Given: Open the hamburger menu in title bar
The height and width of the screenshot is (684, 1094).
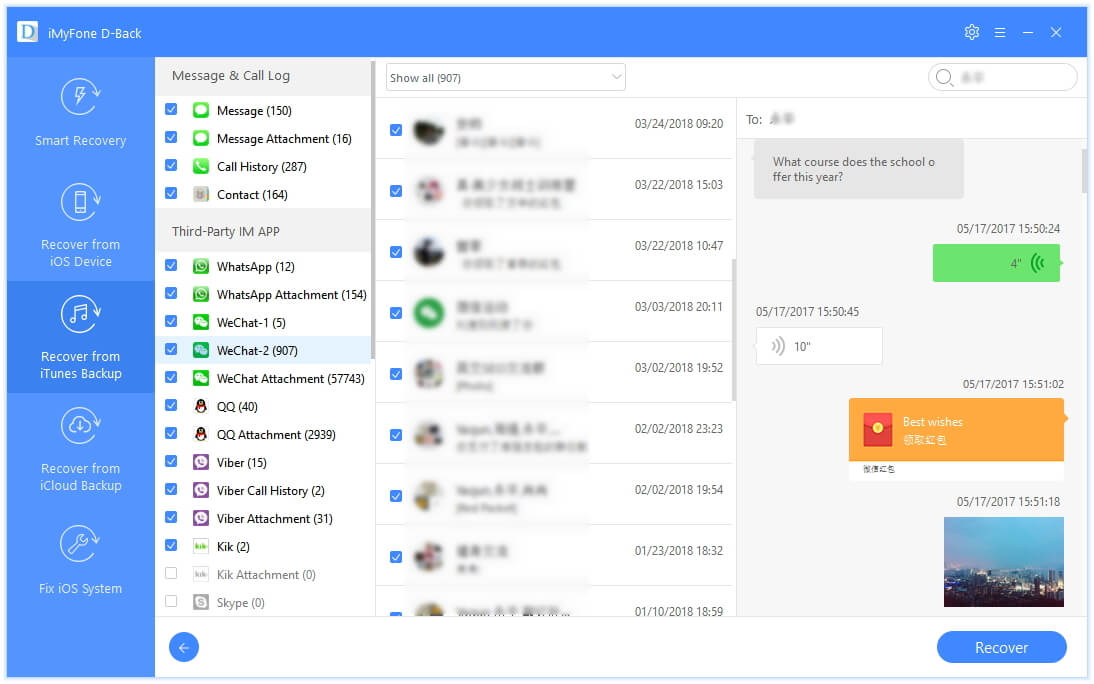Looking at the screenshot, I should pos(1000,33).
